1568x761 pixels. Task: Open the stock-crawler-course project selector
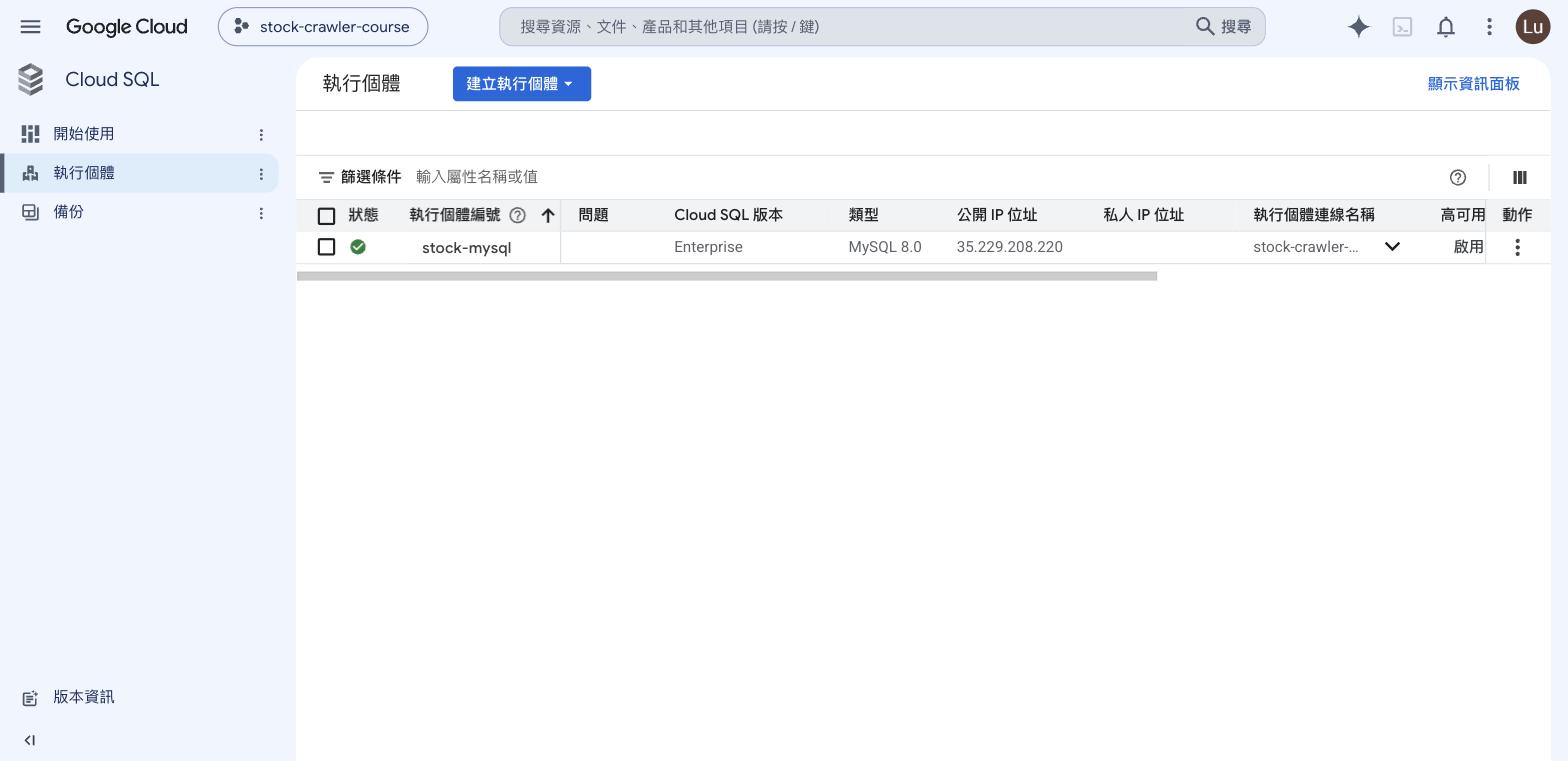tap(323, 27)
